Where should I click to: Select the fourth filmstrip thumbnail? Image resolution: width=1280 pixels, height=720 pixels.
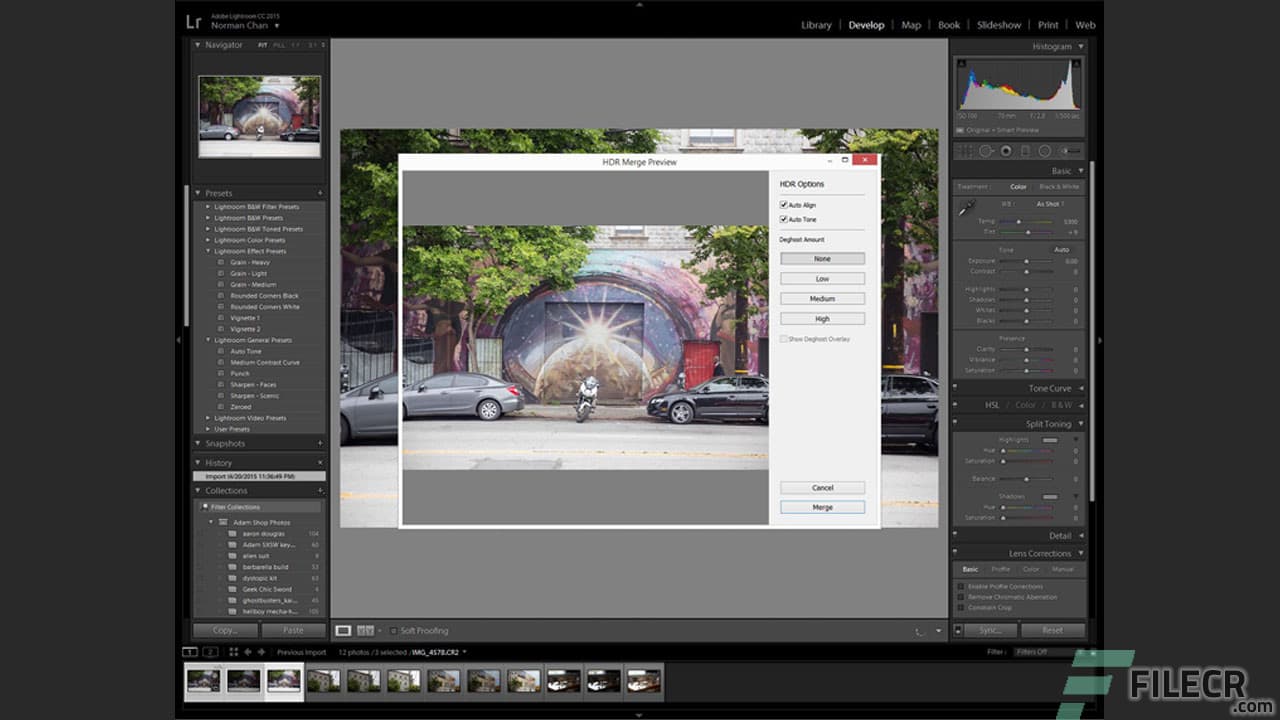pos(325,681)
